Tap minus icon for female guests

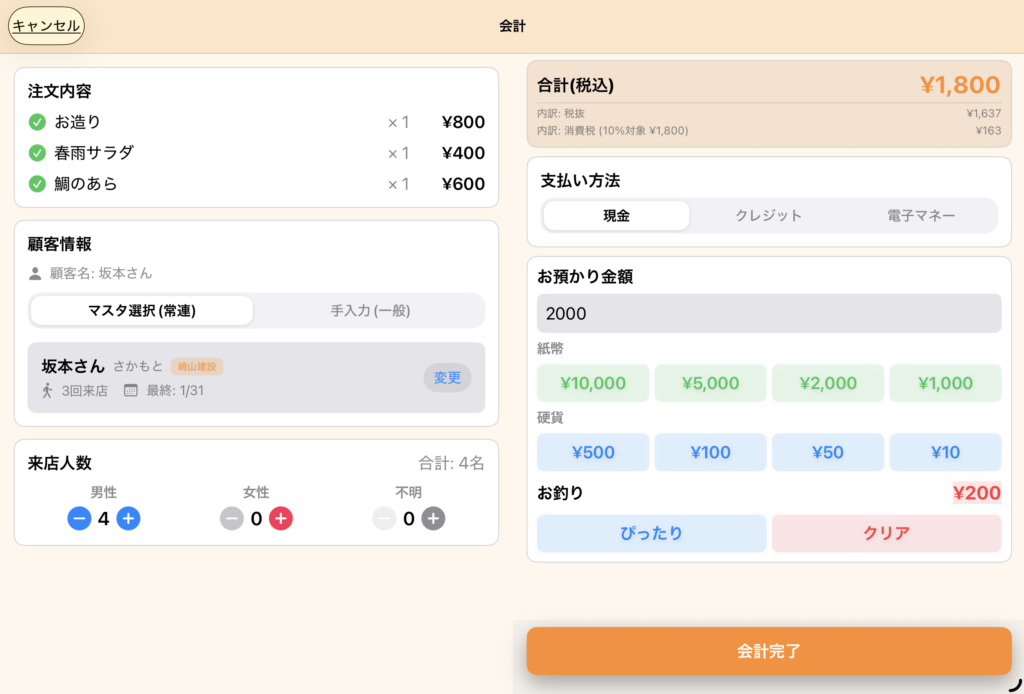pyautogui.click(x=232, y=518)
